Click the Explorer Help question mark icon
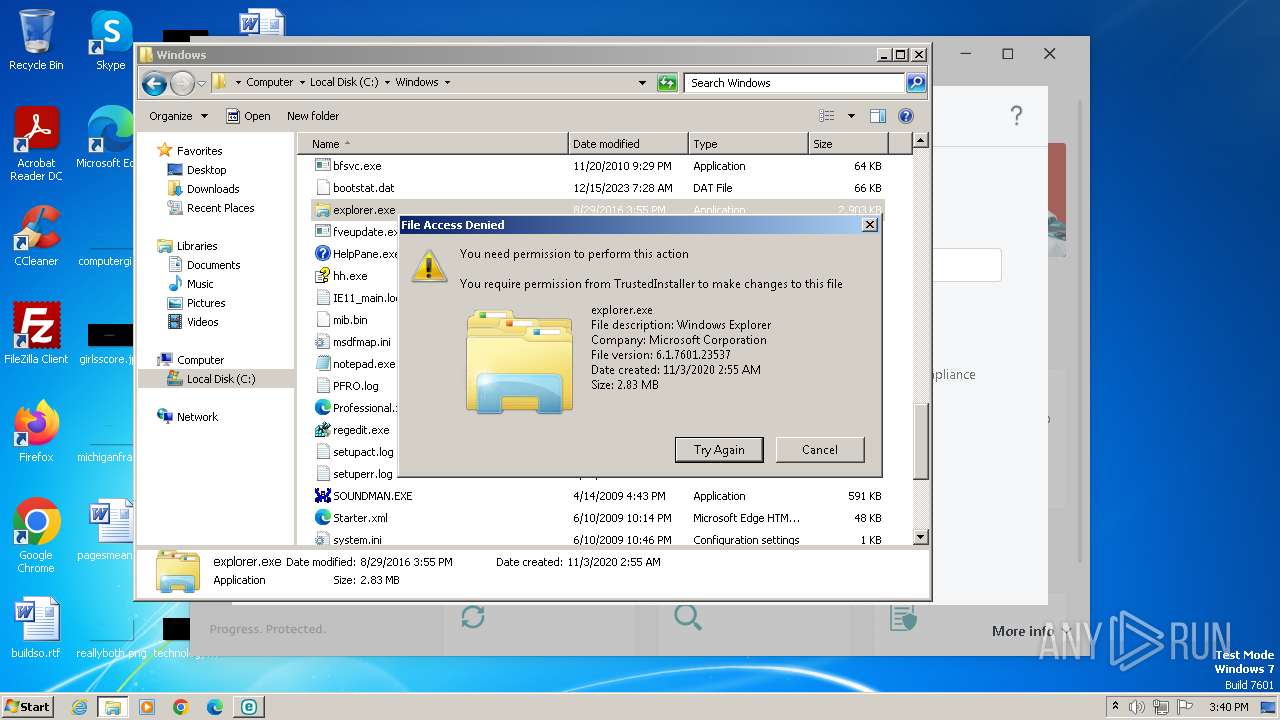This screenshot has width=1280, height=720. (x=906, y=116)
